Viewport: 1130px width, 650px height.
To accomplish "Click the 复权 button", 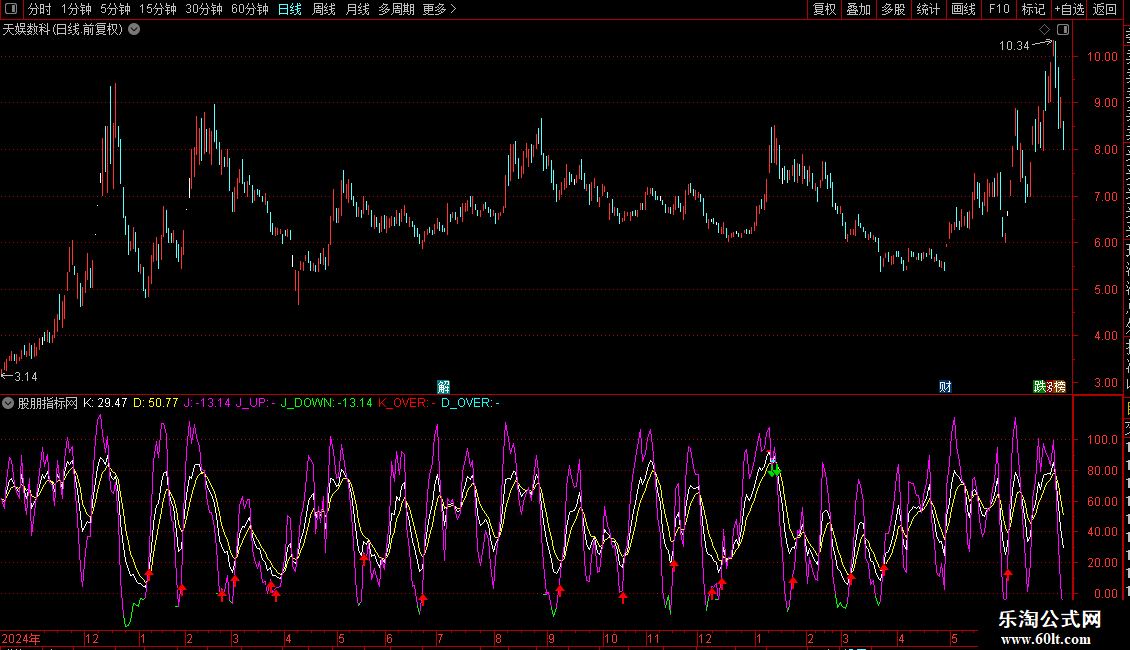I will click(824, 9).
